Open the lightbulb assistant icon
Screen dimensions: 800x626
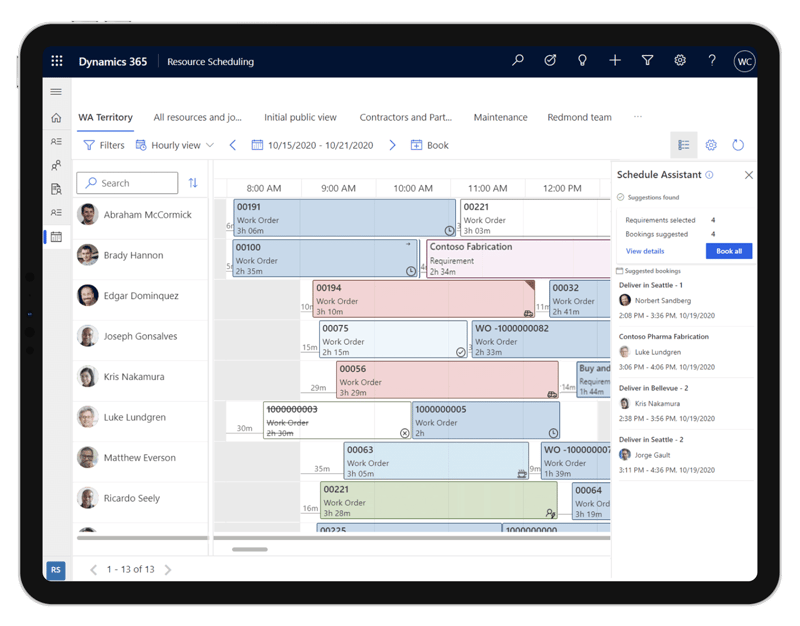pos(582,61)
